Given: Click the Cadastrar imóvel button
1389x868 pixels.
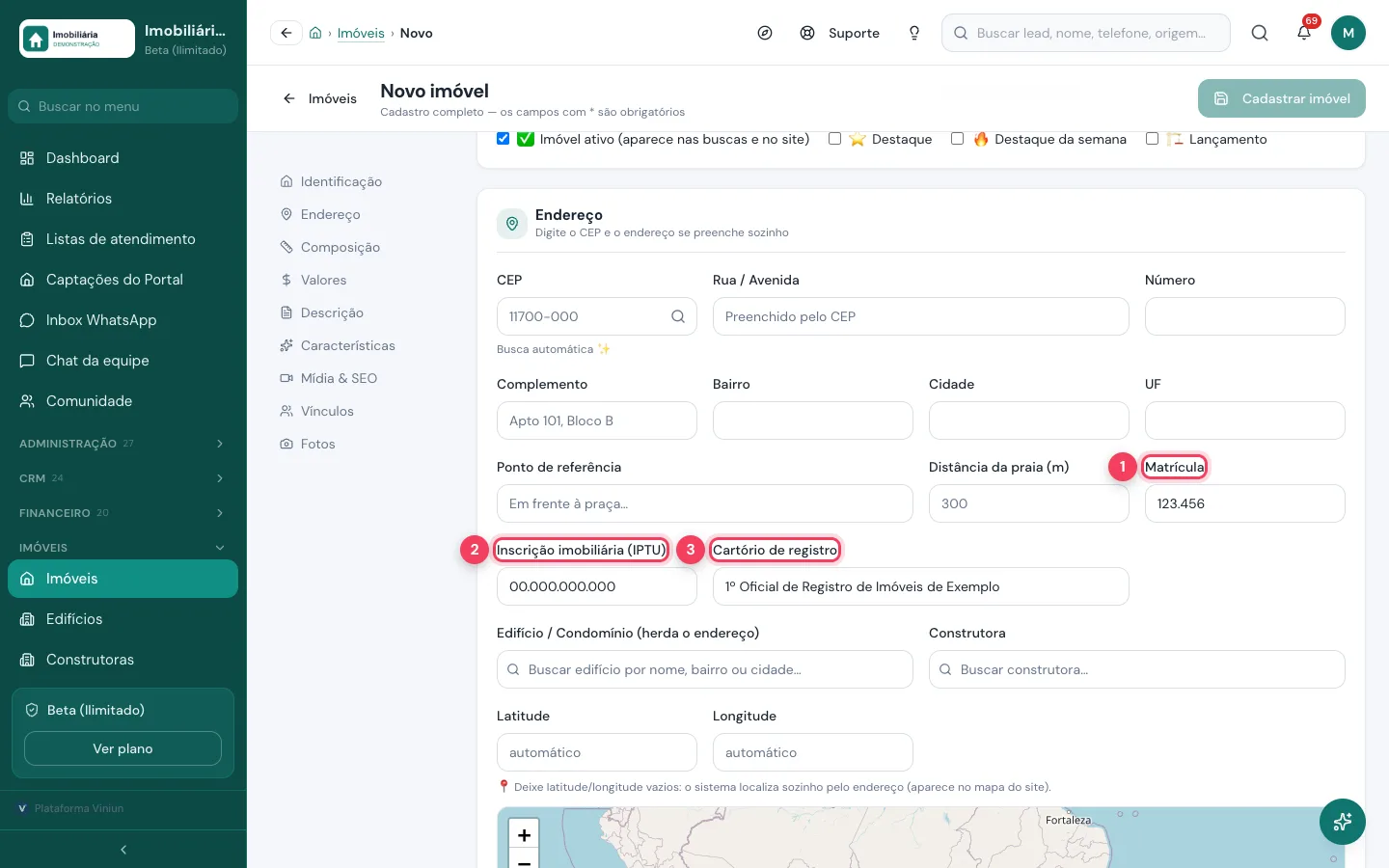Looking at the screenshot, I should (x=1282, y=98).
